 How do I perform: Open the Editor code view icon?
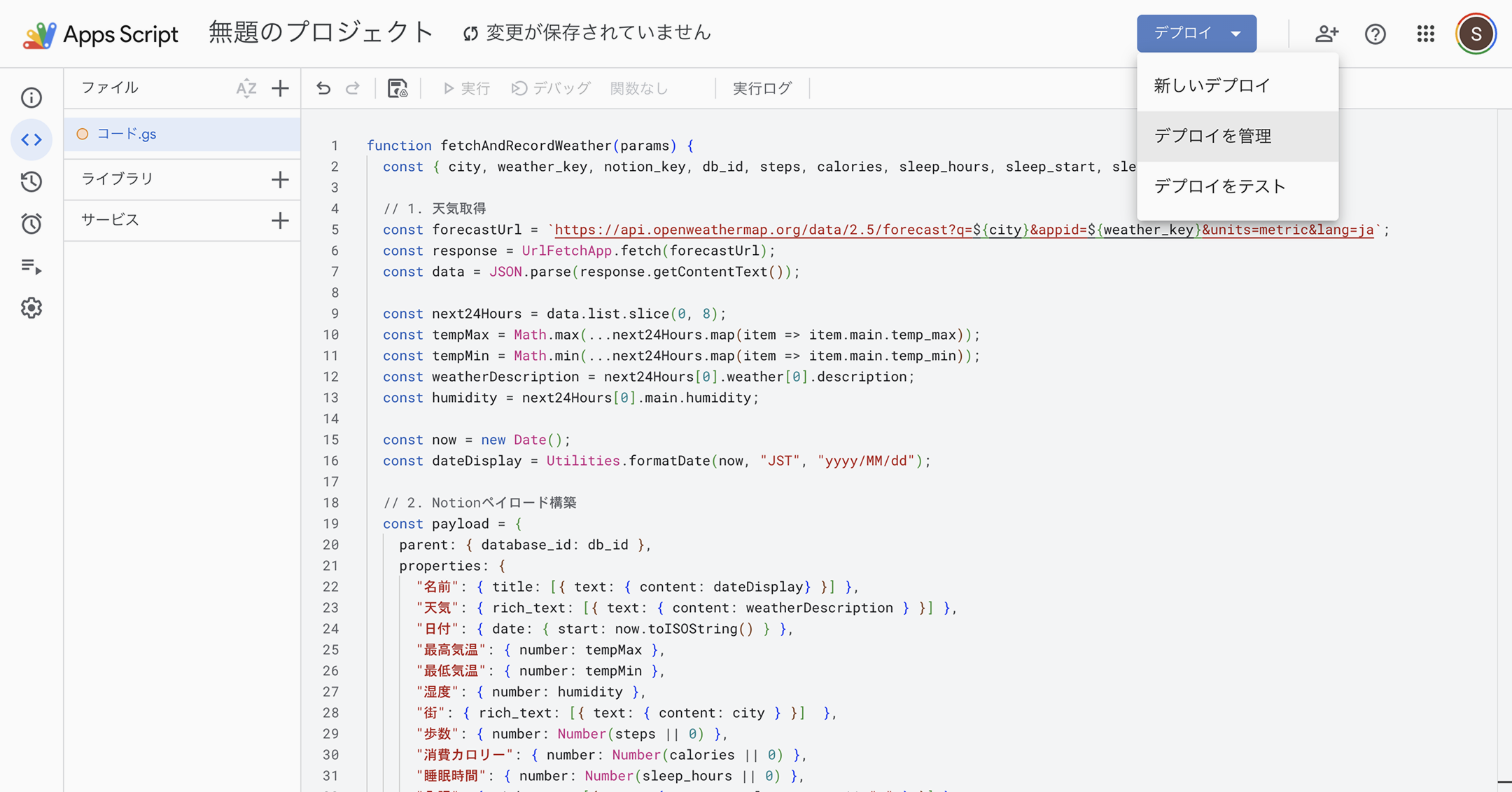click(31, 139)
